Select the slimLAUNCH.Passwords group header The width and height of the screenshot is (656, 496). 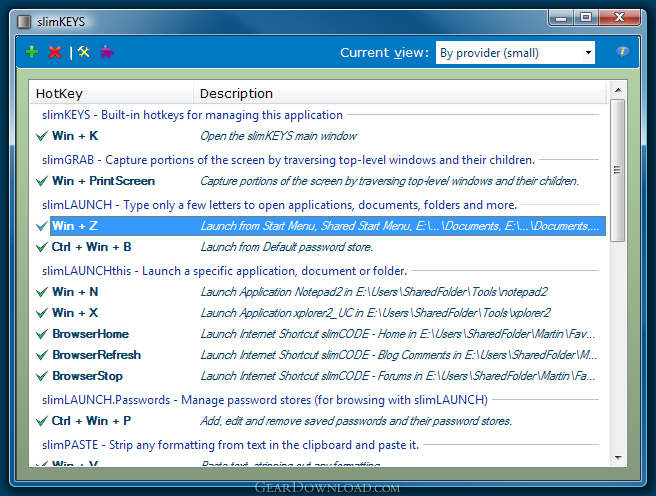265,400
